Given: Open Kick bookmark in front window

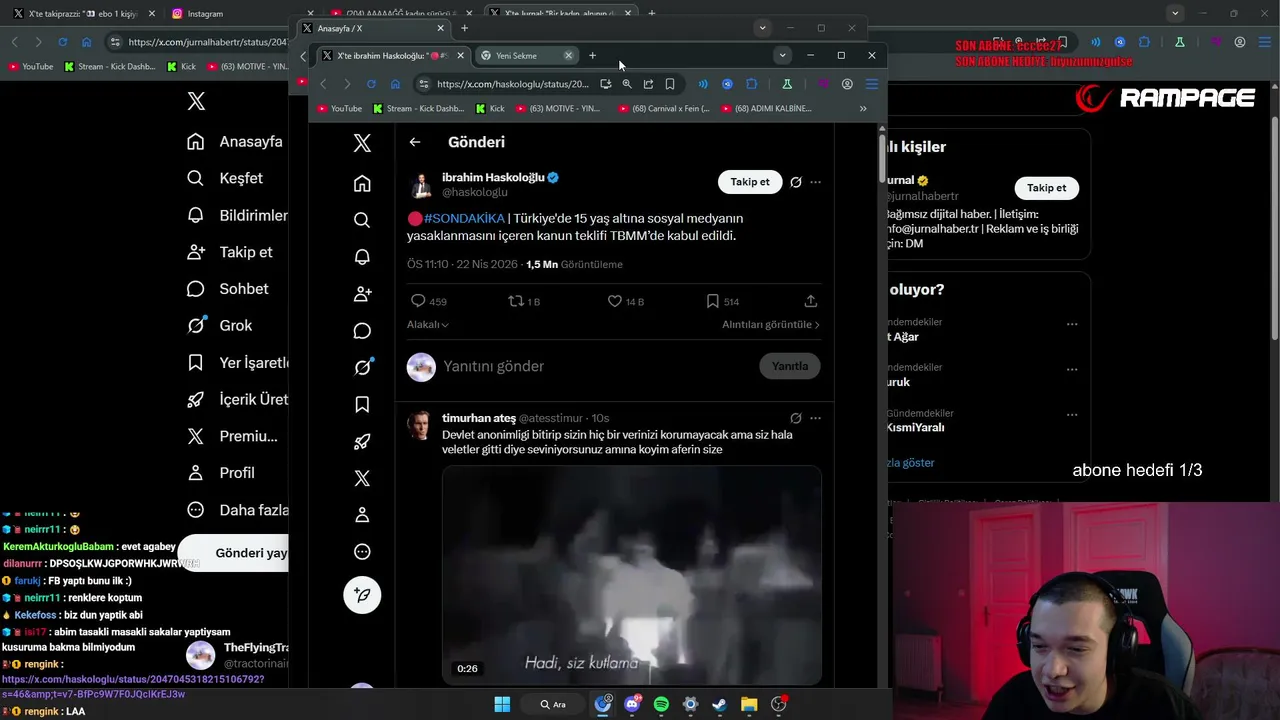Looking at the screenshot, I should click(490, 108).
